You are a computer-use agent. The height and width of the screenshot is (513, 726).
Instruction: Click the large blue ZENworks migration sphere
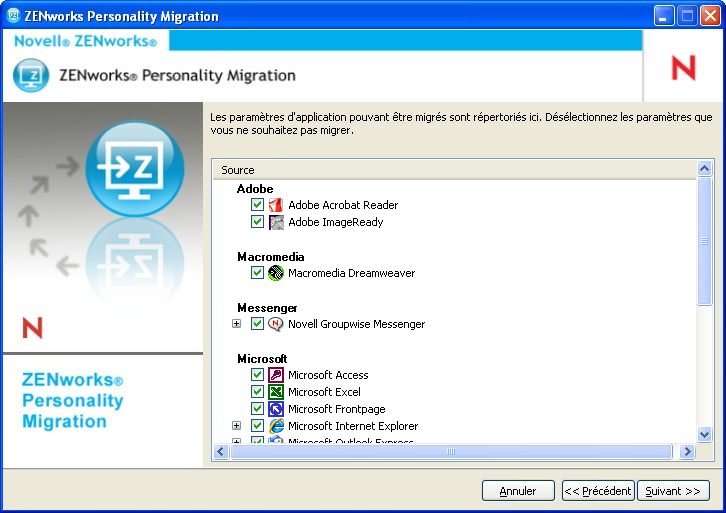[135, 169]
